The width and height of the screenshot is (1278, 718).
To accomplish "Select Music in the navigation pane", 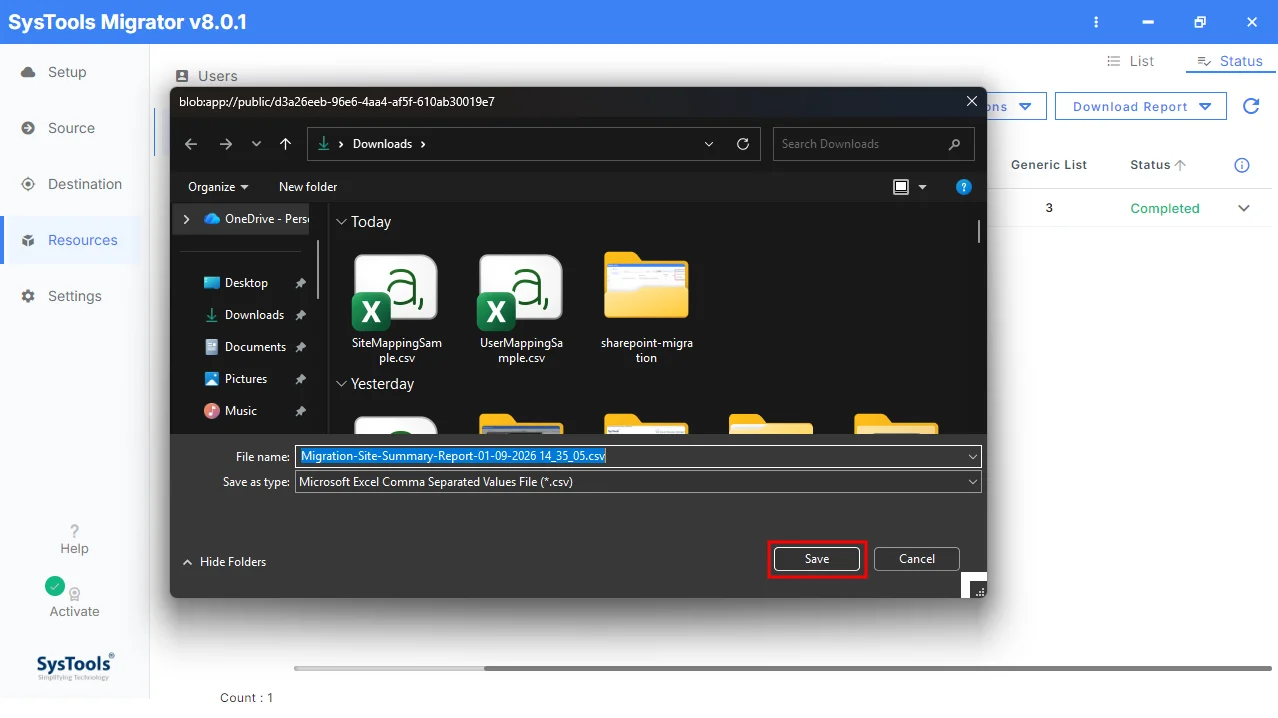I will pyautogui.click(x=241, y=411).
